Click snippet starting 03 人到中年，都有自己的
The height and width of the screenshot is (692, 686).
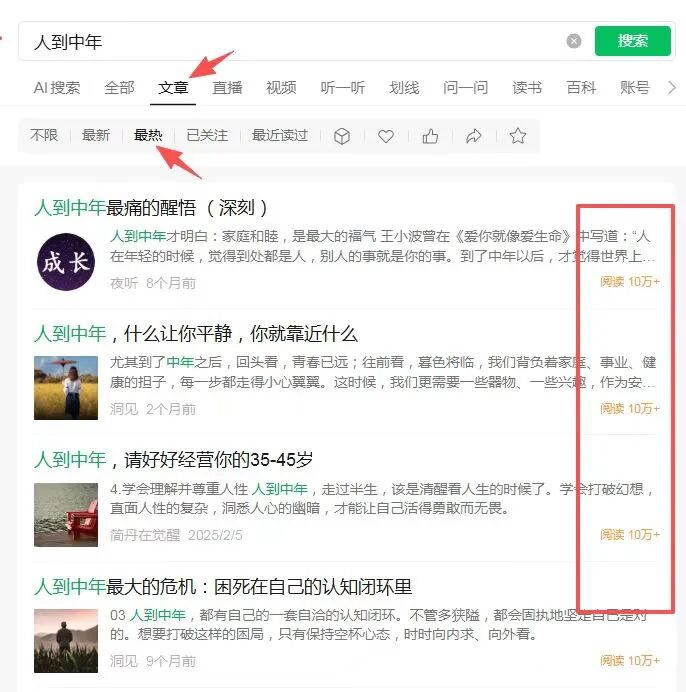pos(379,624)
